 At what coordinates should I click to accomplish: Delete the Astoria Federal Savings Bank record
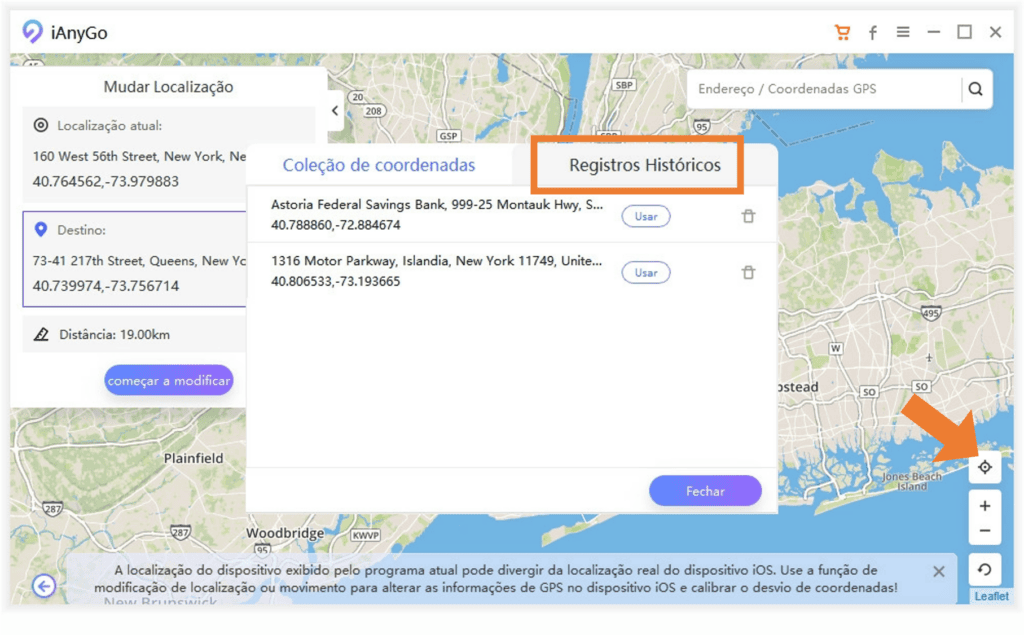(x=748, y=216)
